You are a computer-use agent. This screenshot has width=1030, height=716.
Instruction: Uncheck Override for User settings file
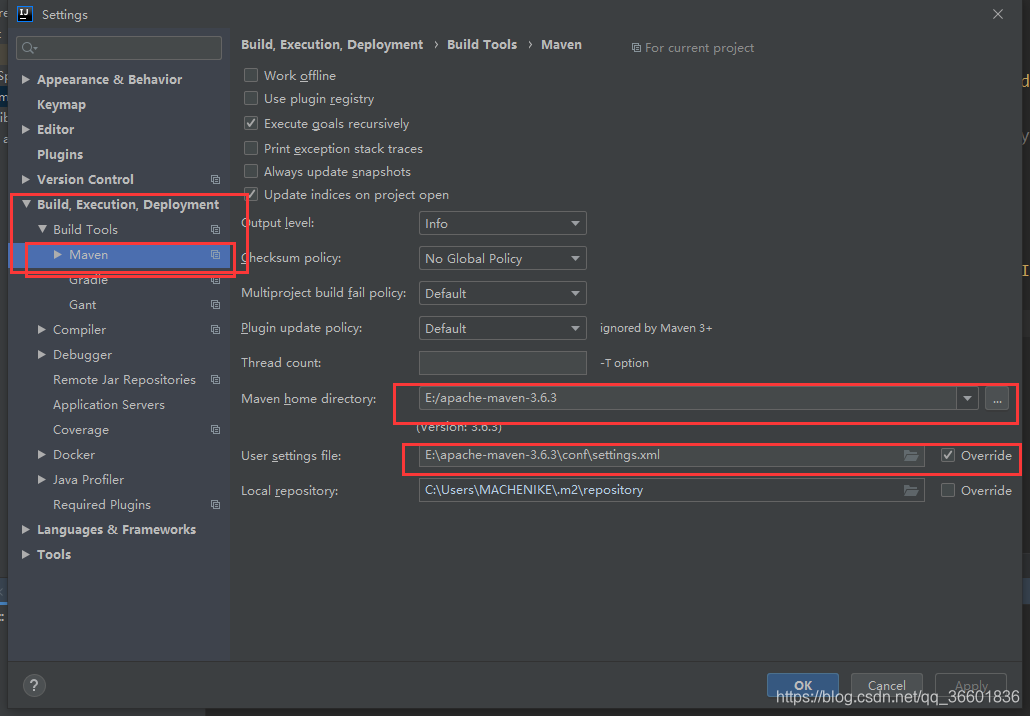[x=947, y=455]
